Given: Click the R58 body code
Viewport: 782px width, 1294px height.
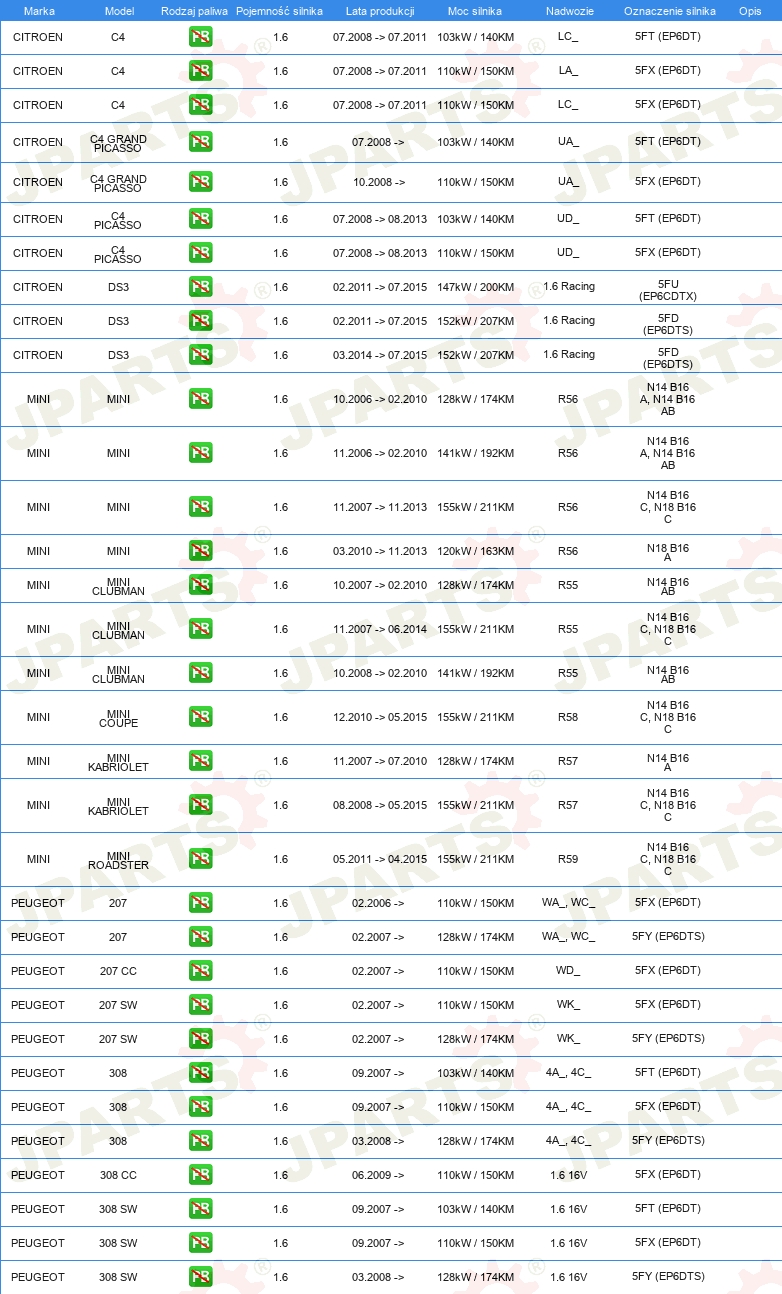Looking at the screenshot, I should tap(568, 717).
